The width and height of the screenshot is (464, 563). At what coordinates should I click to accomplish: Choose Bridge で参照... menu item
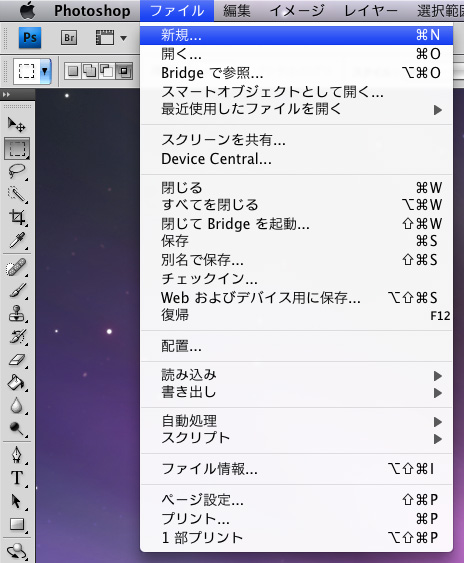click(296, 73)
